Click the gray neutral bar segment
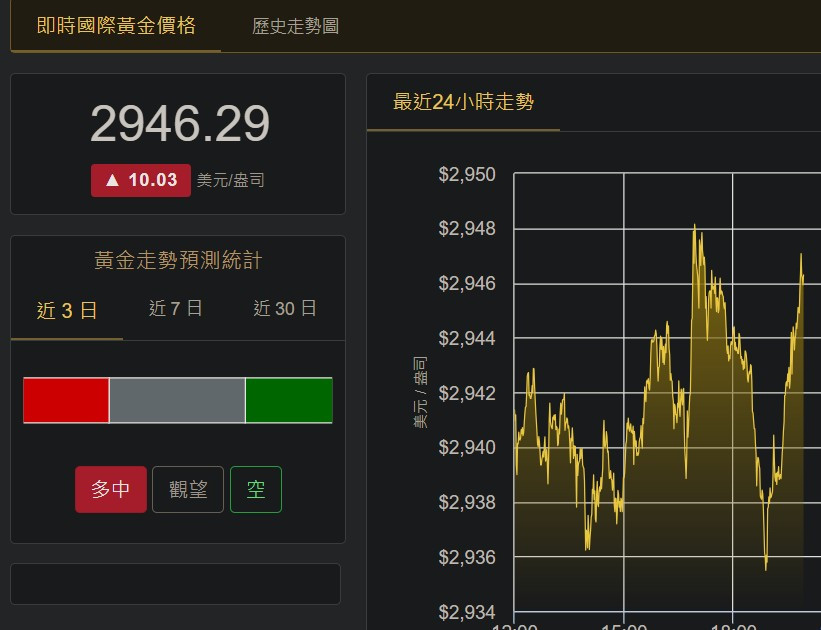Image resolution: width=821 pixels, height=630 pixels. [177, 400]
